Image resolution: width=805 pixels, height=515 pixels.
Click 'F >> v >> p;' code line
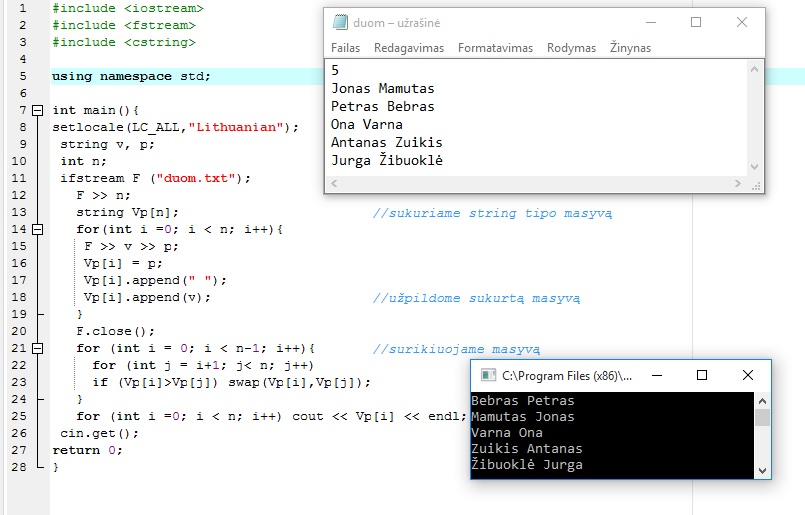[131, 246]
